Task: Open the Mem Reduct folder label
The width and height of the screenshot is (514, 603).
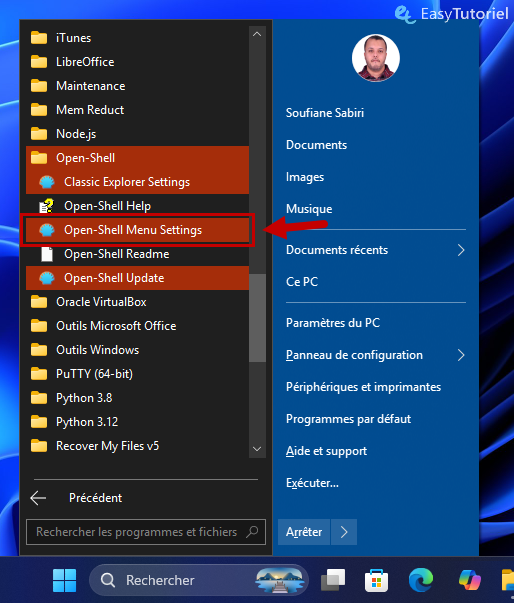Action: click(90, 110)
